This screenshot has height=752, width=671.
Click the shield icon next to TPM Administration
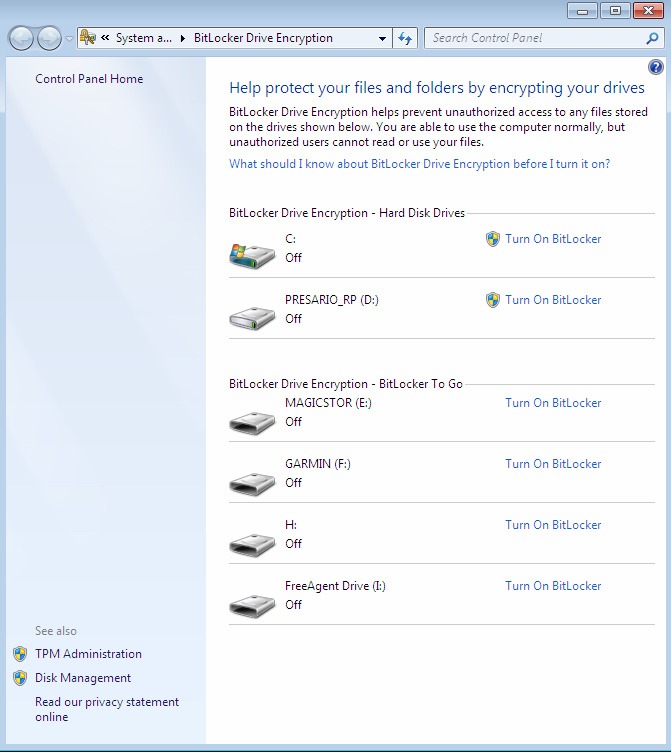click(x=20, y=654)
